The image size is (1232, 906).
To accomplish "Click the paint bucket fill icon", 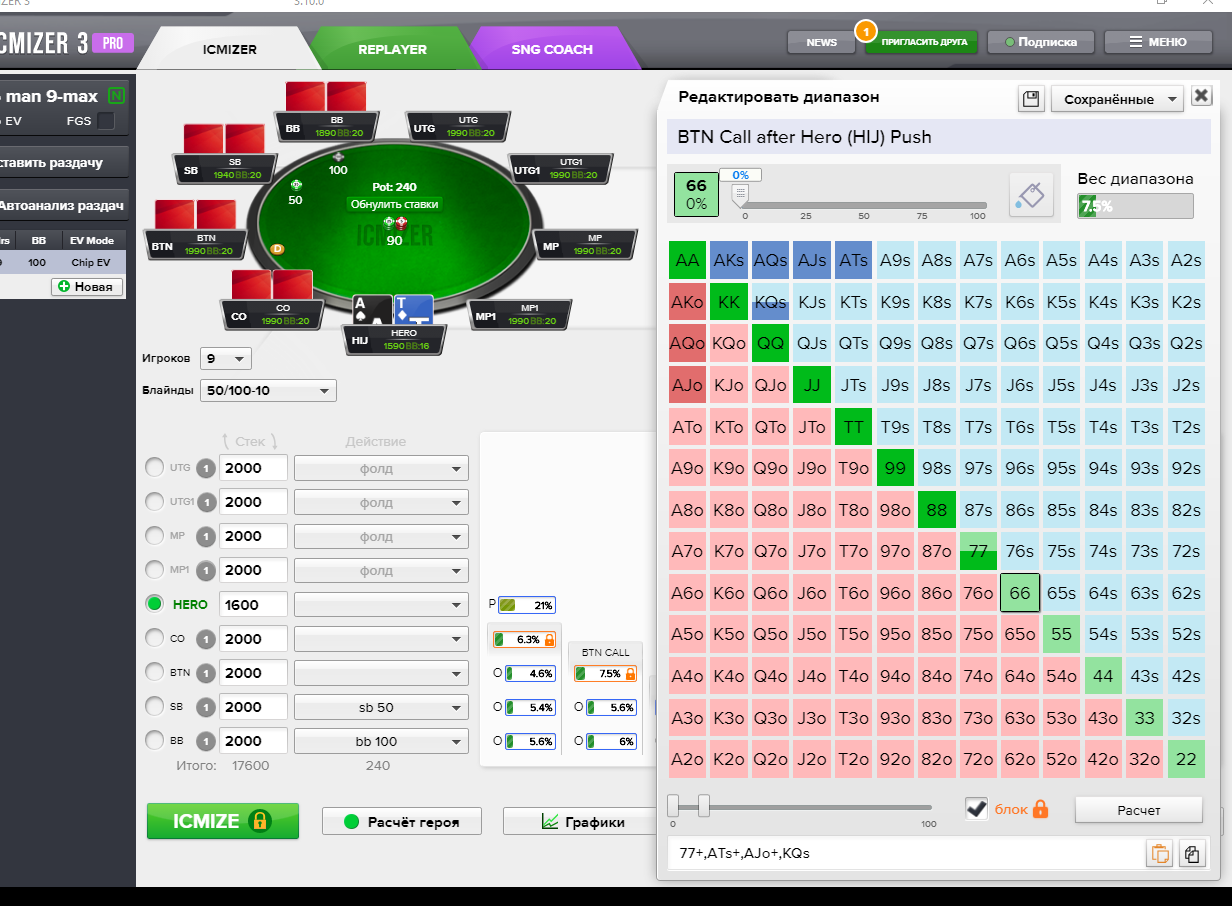I will coord(1033,194).
